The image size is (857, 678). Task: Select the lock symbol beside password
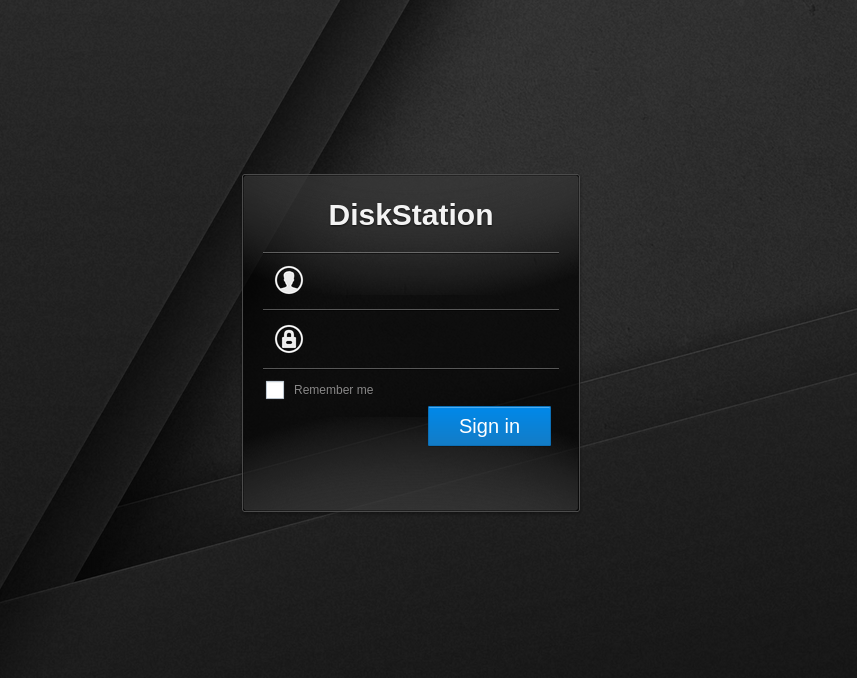(x=289, y=339)
